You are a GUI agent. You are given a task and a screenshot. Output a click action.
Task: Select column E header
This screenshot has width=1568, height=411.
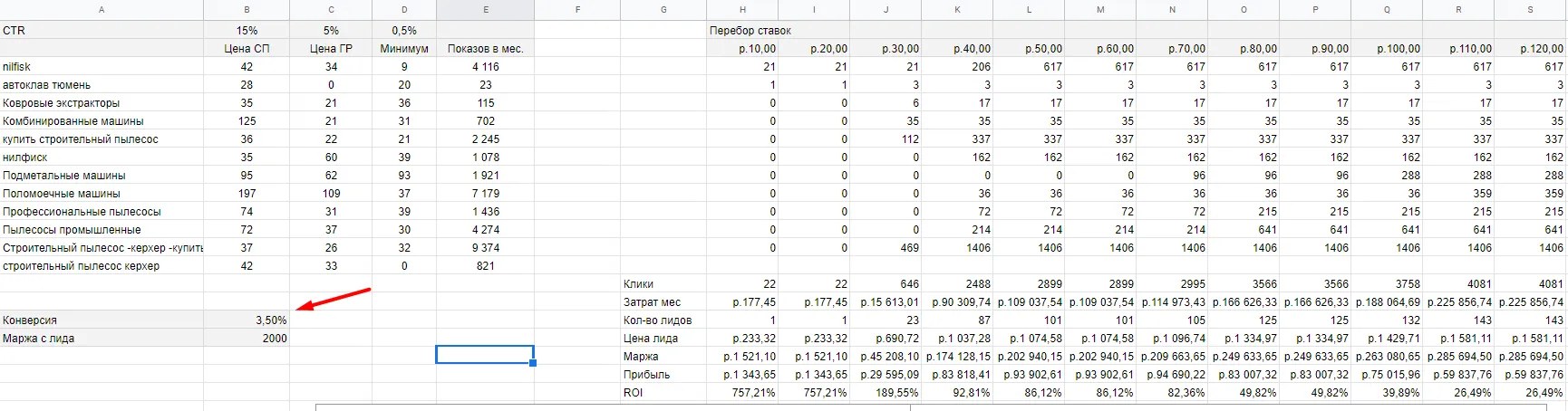pos(485,10)
